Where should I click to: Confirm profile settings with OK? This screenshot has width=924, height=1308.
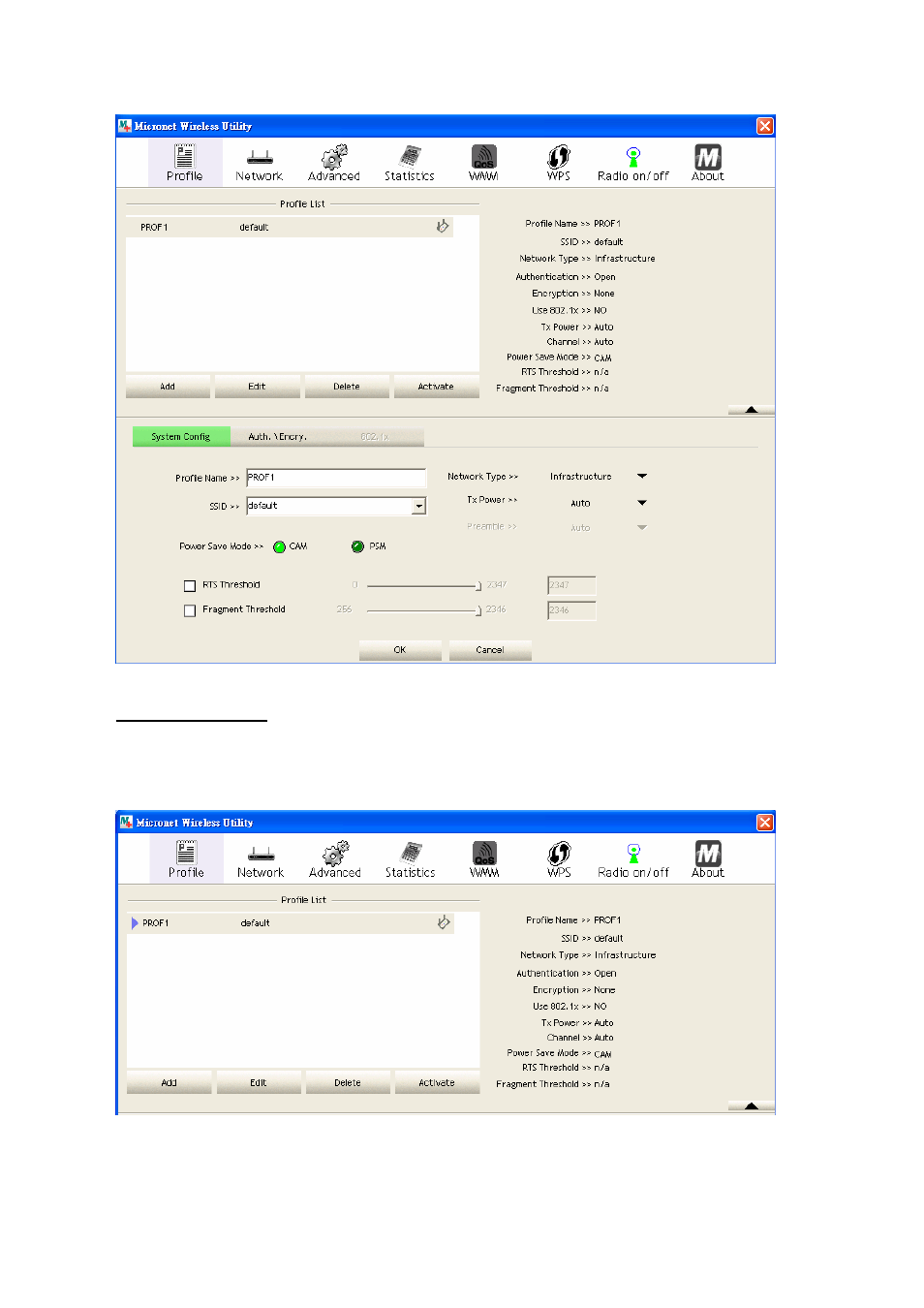[x=400, y=650]
